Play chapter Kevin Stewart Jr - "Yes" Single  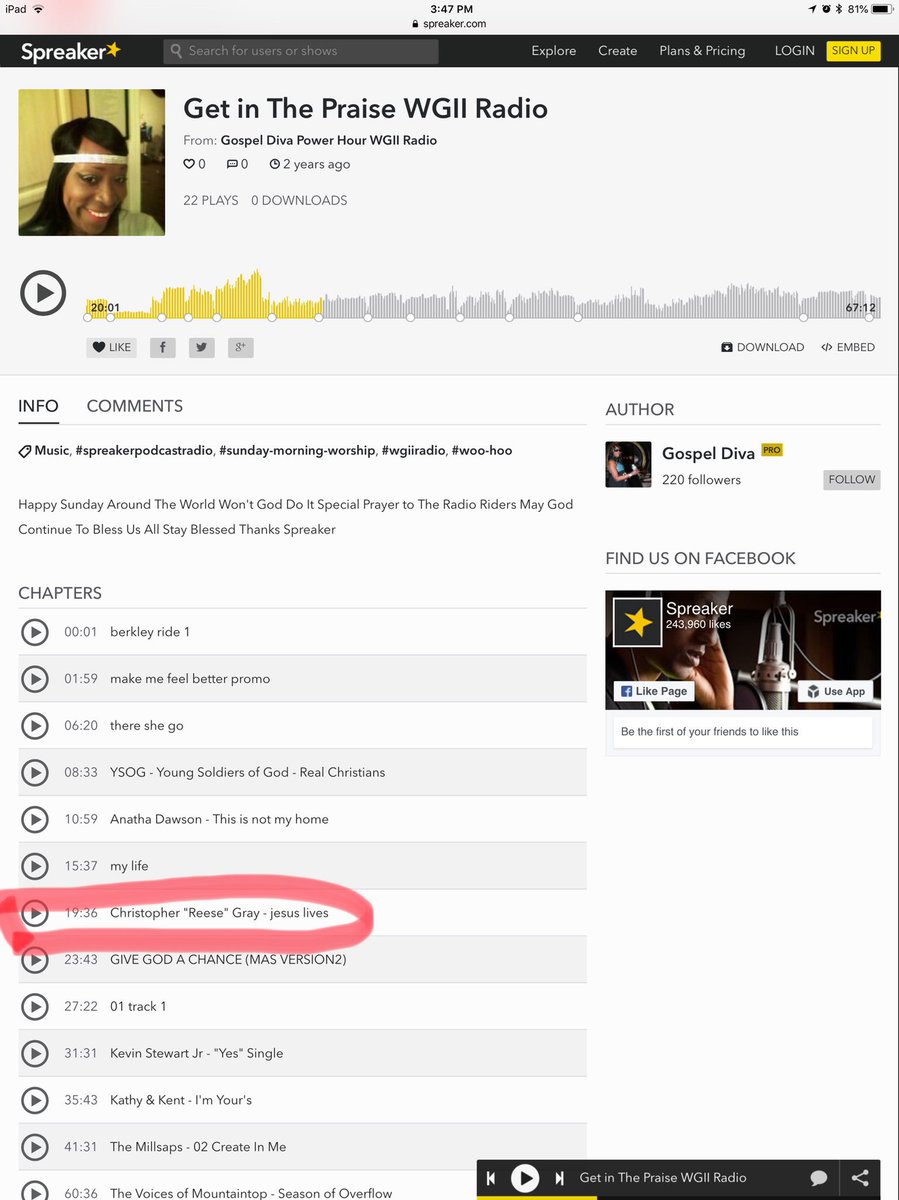coord(35,1053)
